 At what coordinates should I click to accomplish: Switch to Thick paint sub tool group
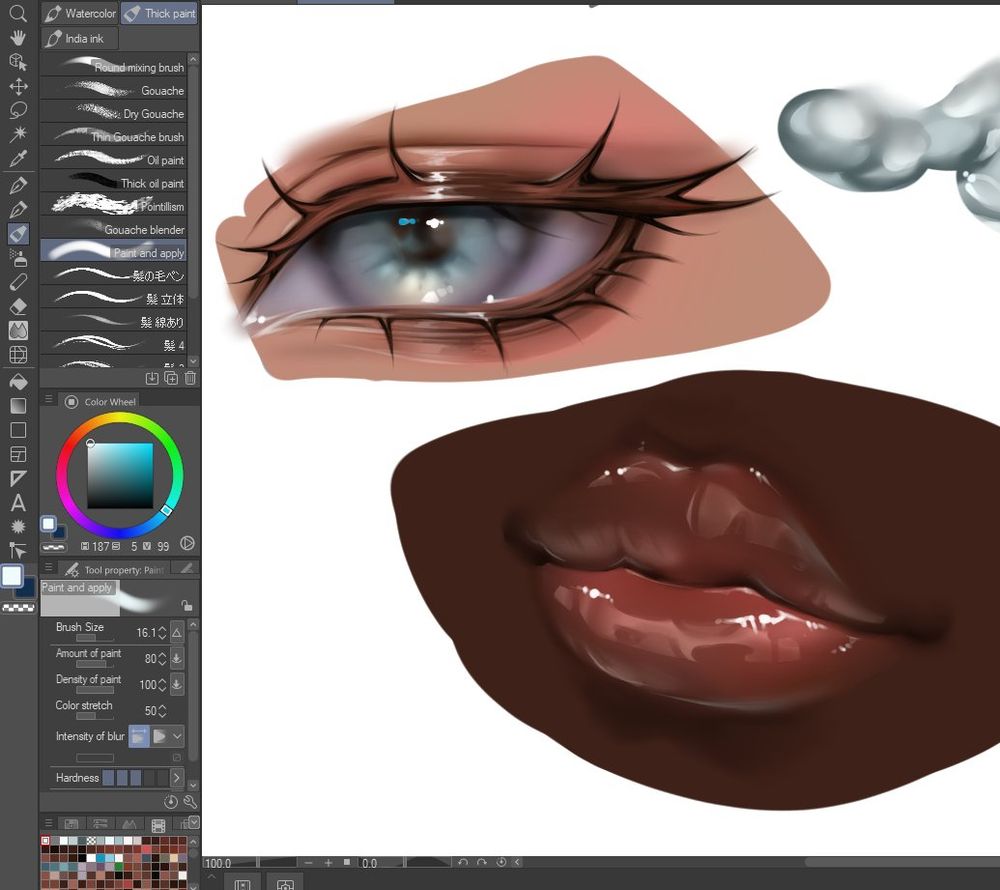pos(159,13)
